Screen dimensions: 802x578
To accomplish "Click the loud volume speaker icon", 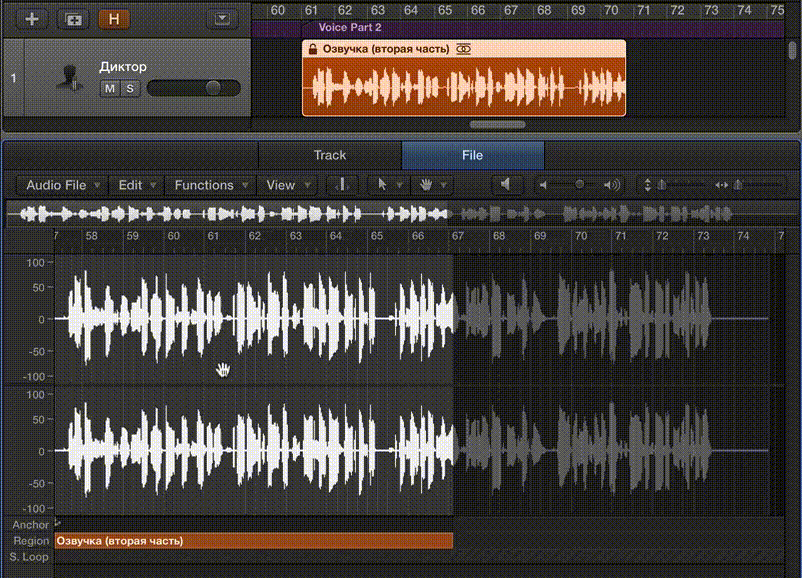I will [612, 185].
